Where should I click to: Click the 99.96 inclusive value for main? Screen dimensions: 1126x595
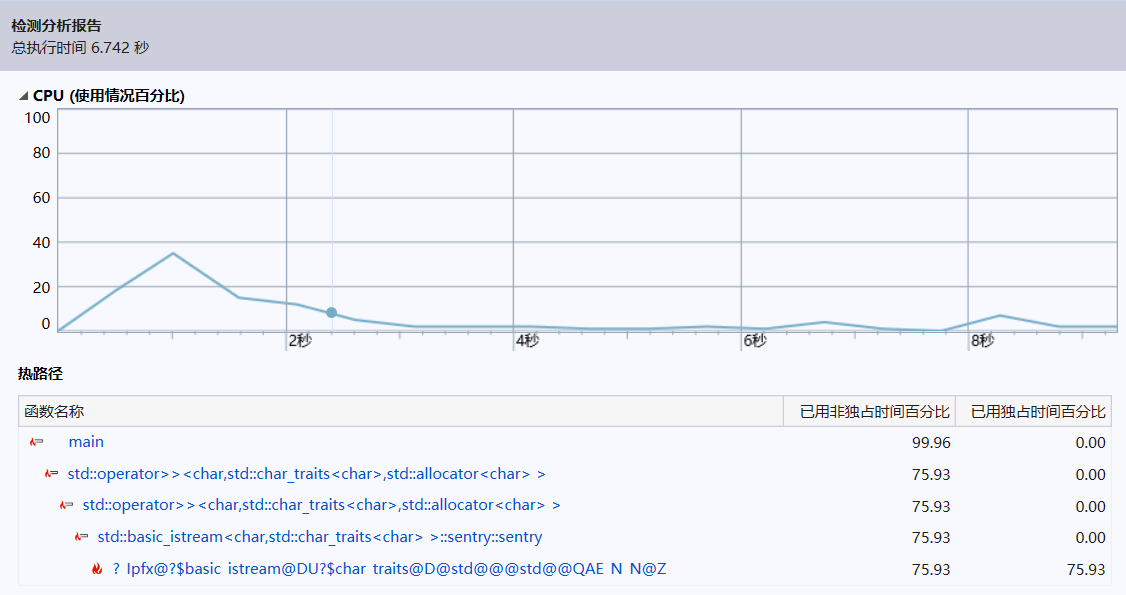coord(931,443)
